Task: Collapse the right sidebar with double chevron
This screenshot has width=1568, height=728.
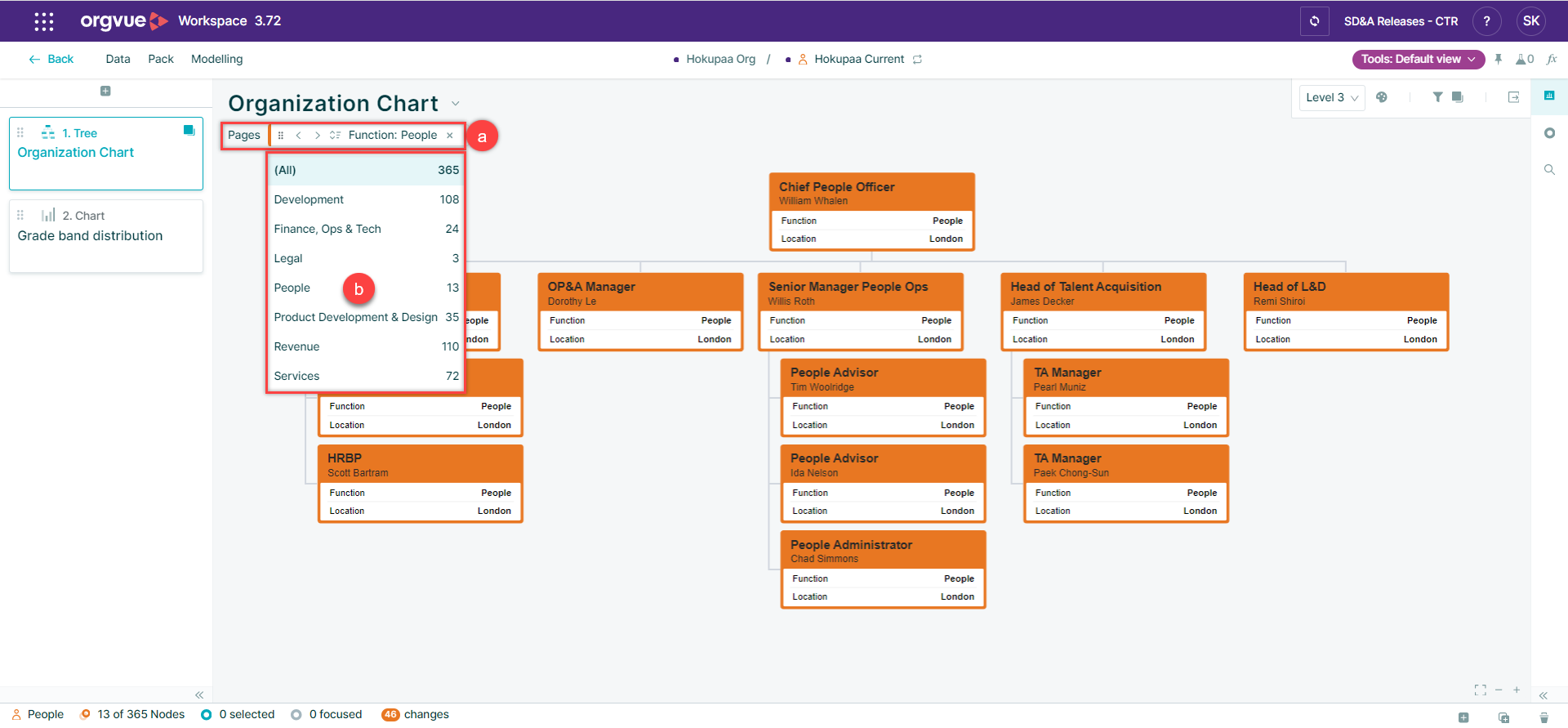Action: pyautogui.click(x=1543, y=696)
